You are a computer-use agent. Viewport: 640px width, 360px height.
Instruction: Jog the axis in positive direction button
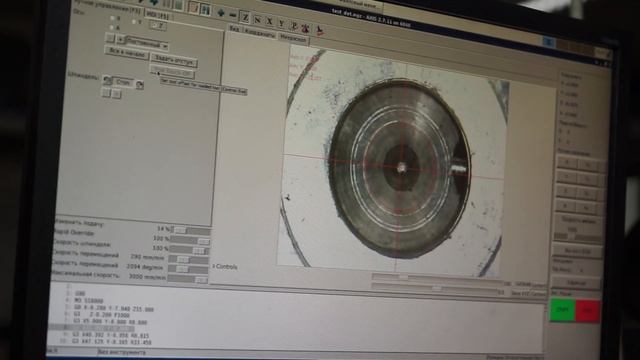point(120,40)
